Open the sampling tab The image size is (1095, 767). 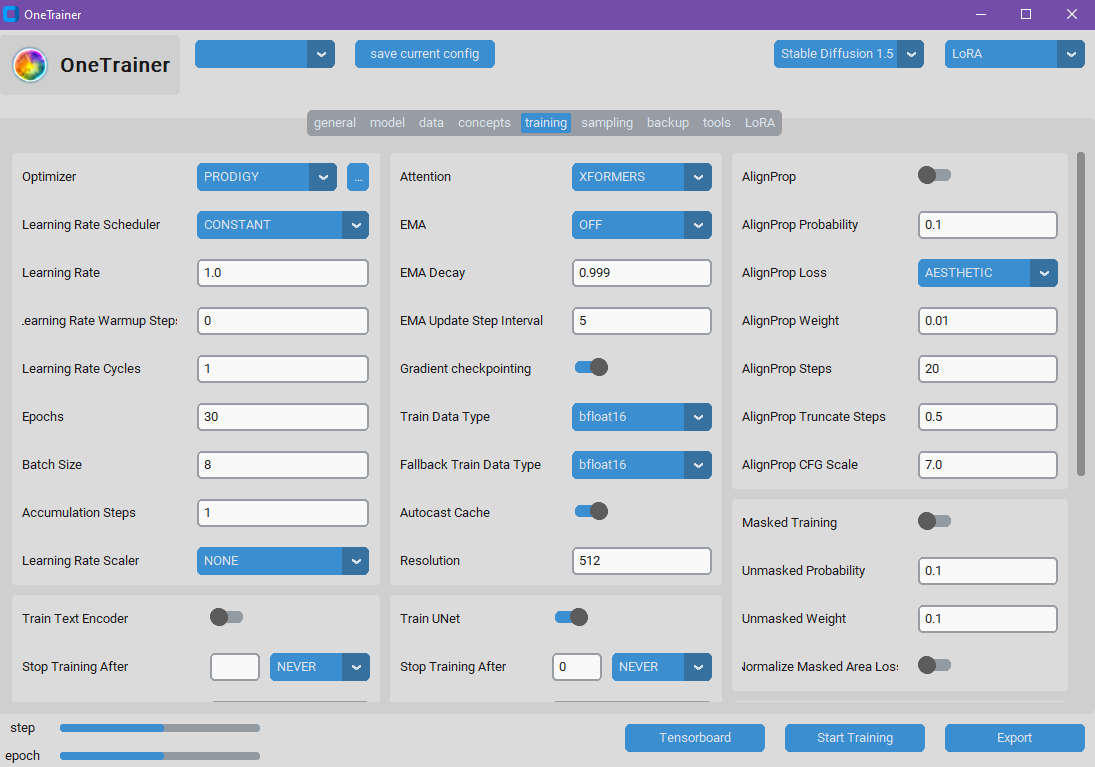coord(607,123)
